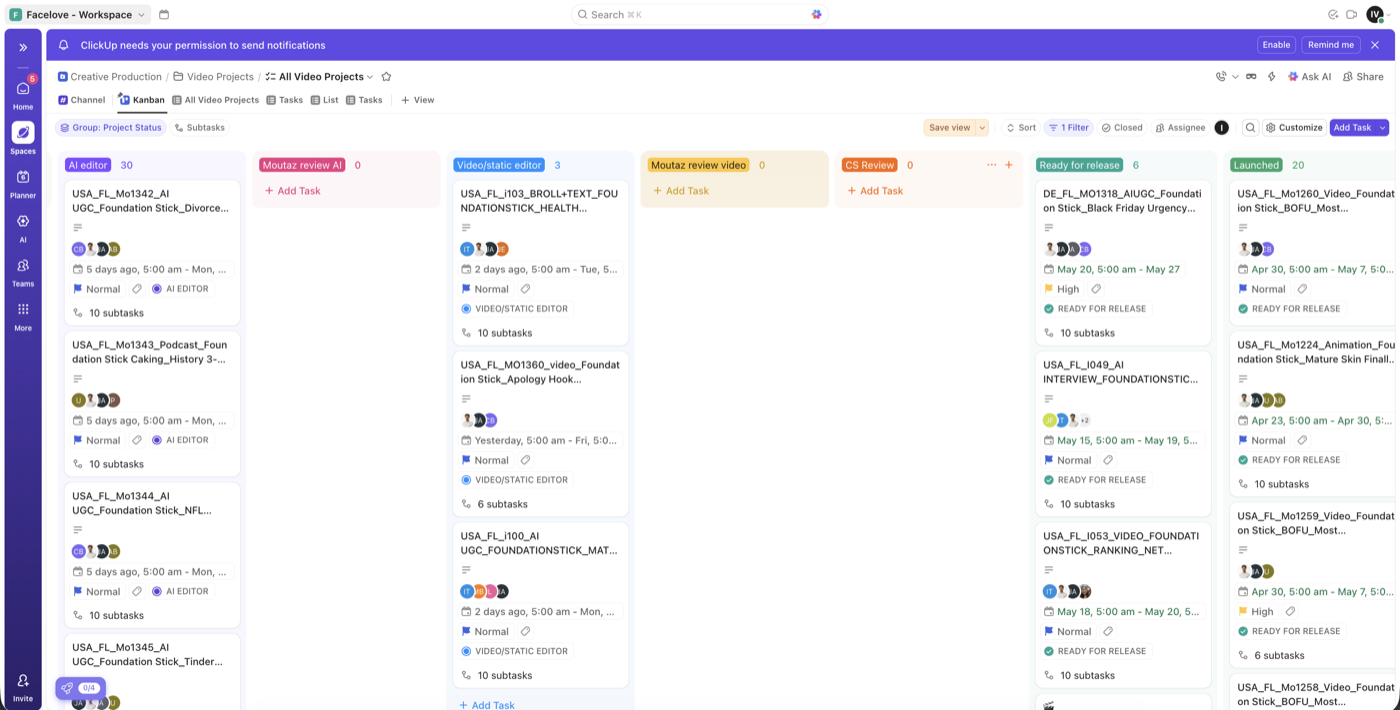This screenshot has width=1400, height=710.
Task: Click Enable in the notification banner
Action: pyautogui.click(x=1276, y=45)
